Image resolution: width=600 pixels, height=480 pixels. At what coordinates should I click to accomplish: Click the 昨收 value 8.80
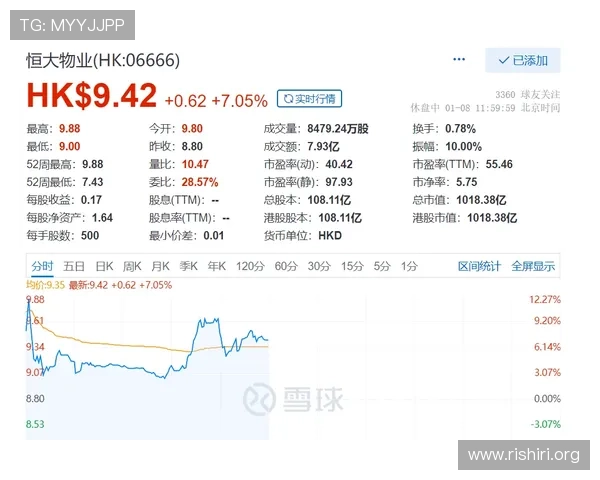[x=192, y=146]
